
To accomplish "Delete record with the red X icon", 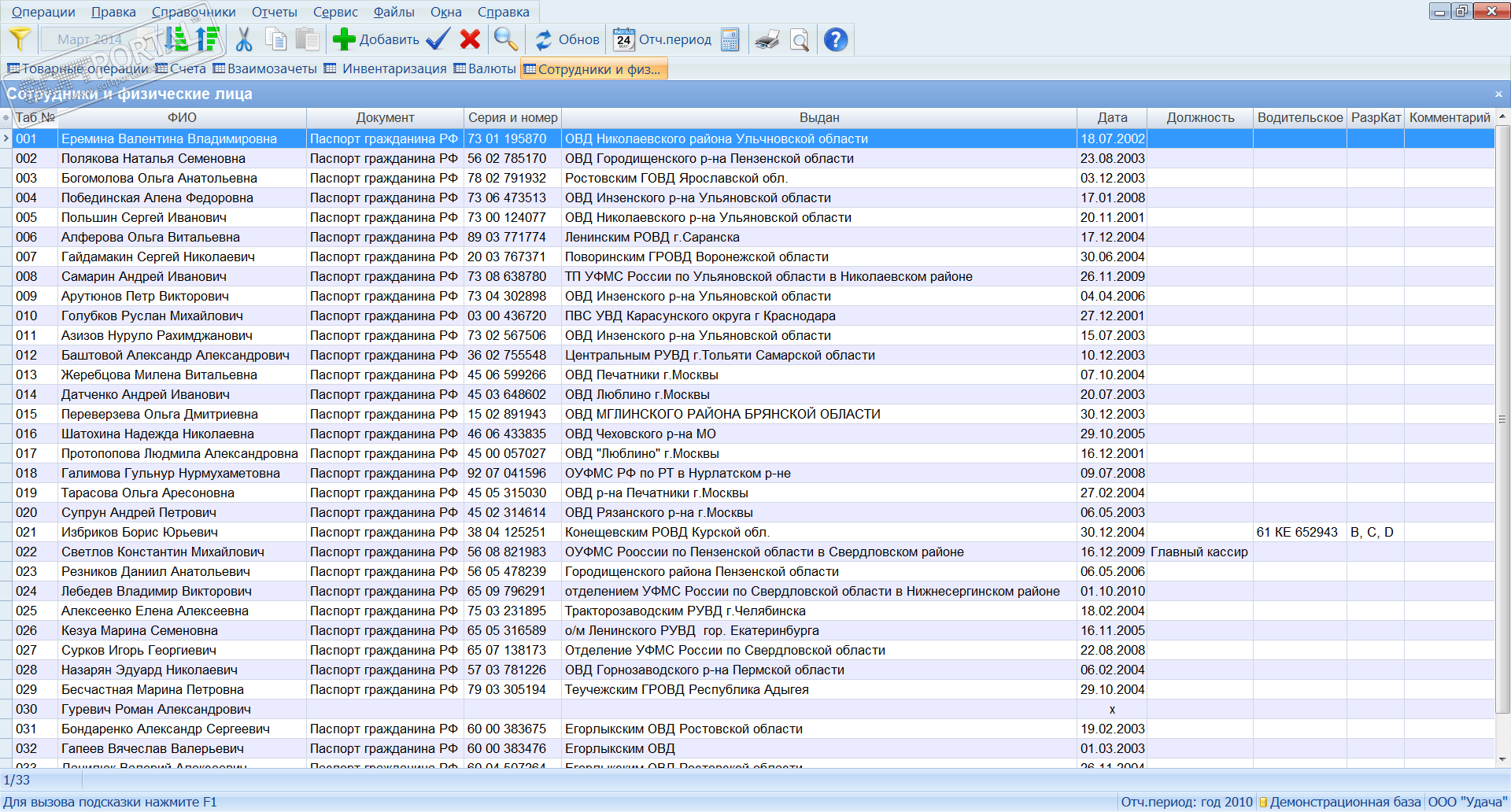I will (x=471, y=39).
